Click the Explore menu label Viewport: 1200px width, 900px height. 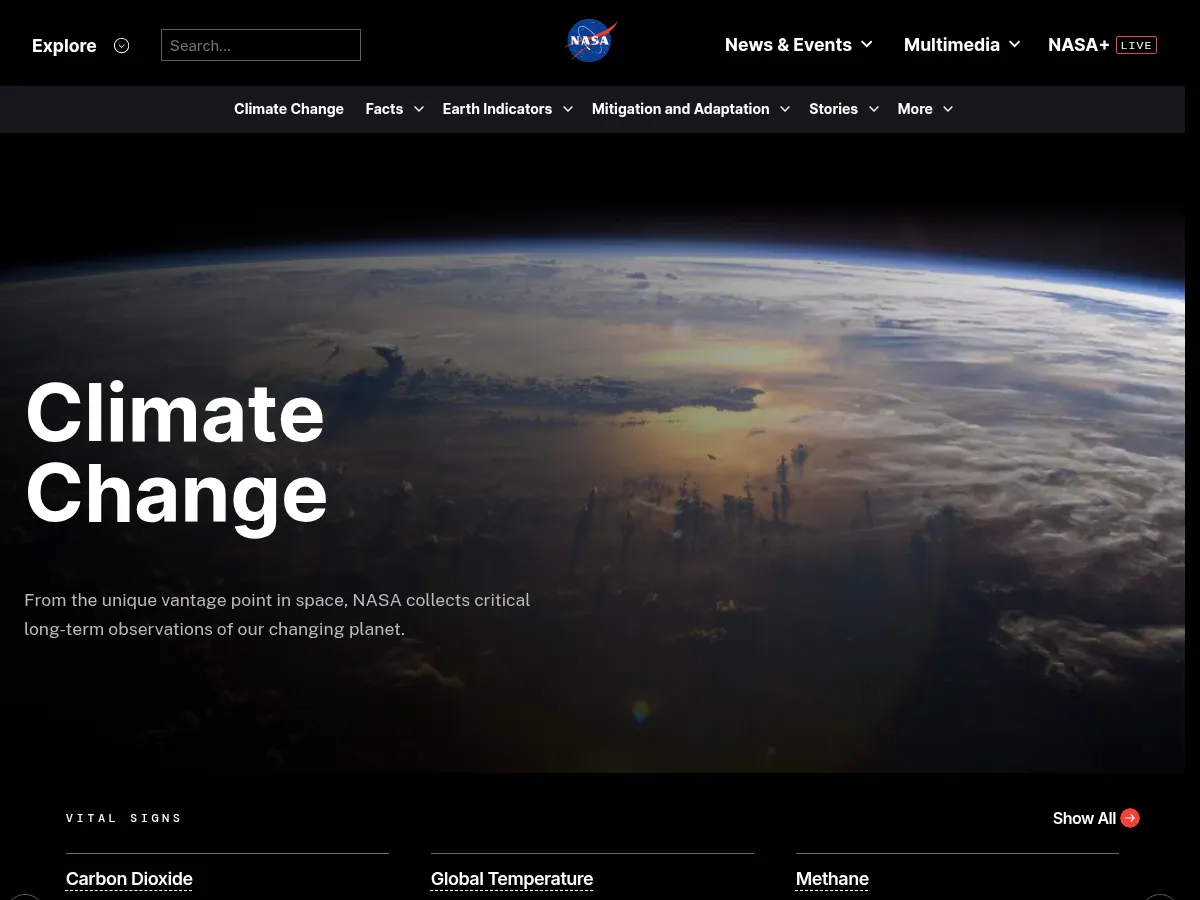pos(64,45)
